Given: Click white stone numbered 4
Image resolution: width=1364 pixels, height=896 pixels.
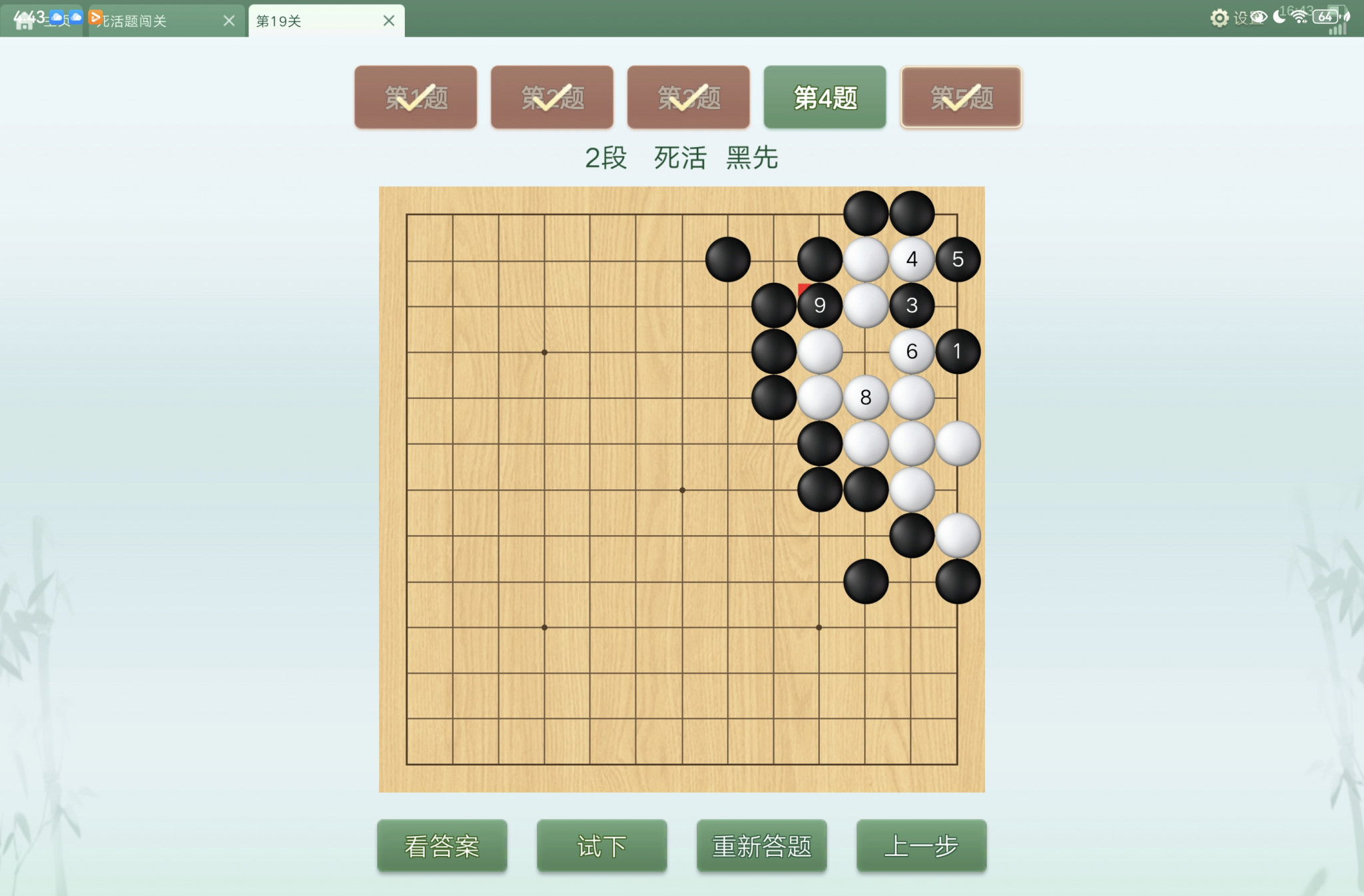Looking at the screenshot, I should [912, 259].
